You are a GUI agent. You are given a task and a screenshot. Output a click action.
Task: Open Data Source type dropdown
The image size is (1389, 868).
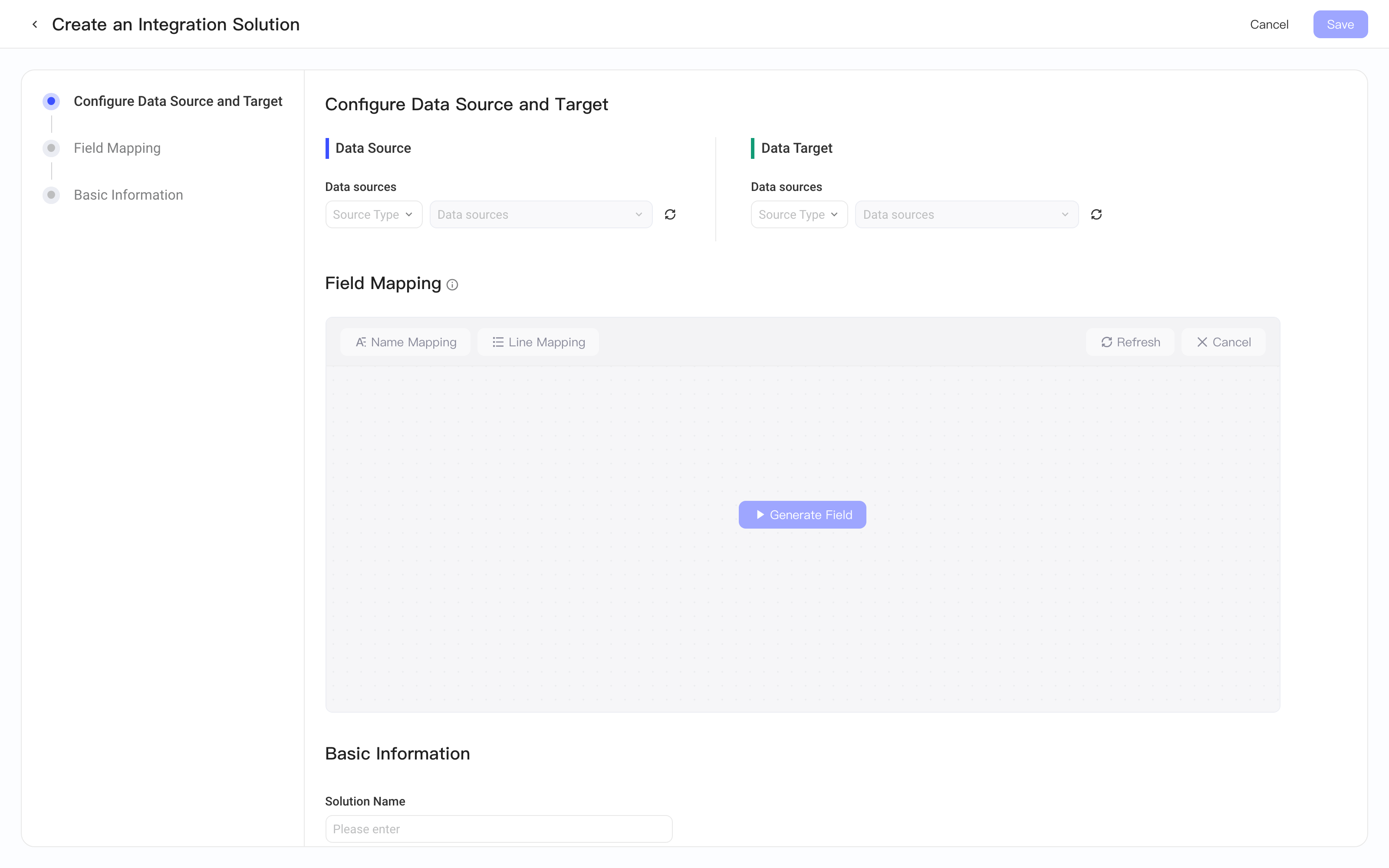(374, 215)
